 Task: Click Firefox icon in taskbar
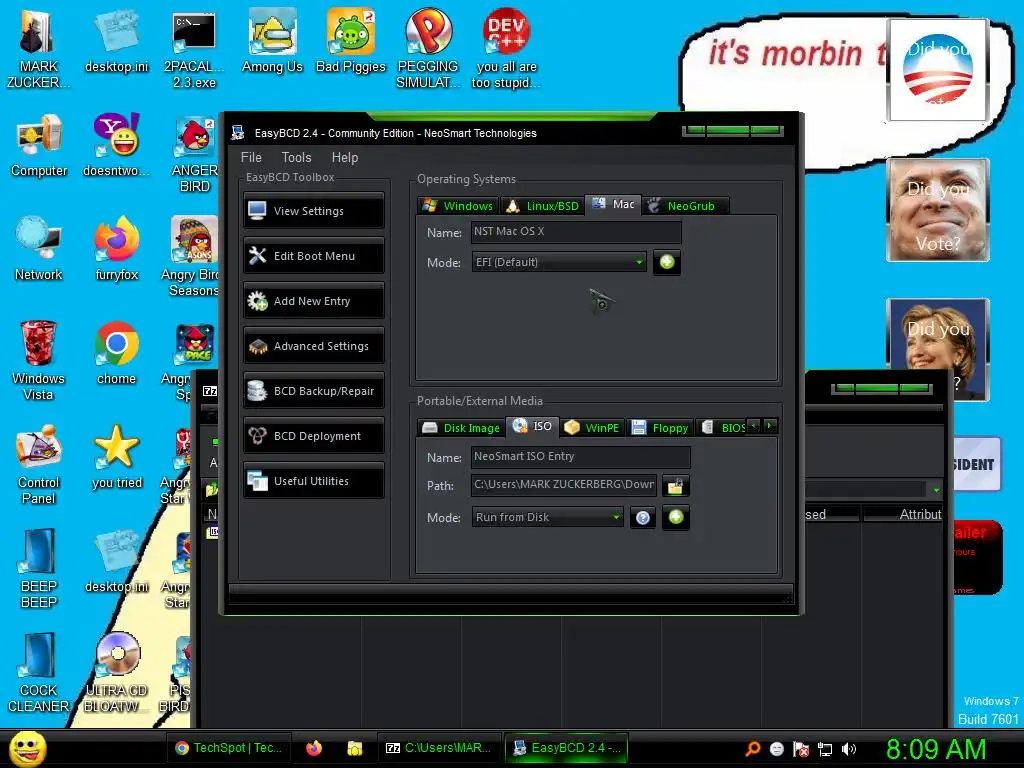point(314,748)
